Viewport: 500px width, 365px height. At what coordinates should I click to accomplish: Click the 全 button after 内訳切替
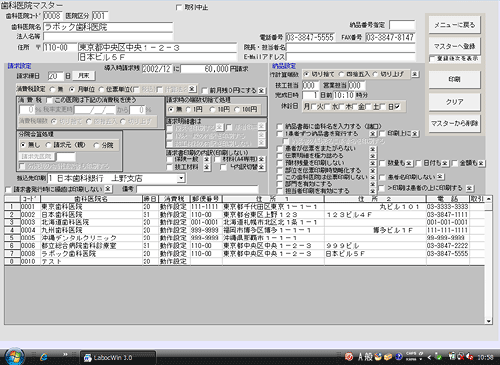tap(261, 167)
